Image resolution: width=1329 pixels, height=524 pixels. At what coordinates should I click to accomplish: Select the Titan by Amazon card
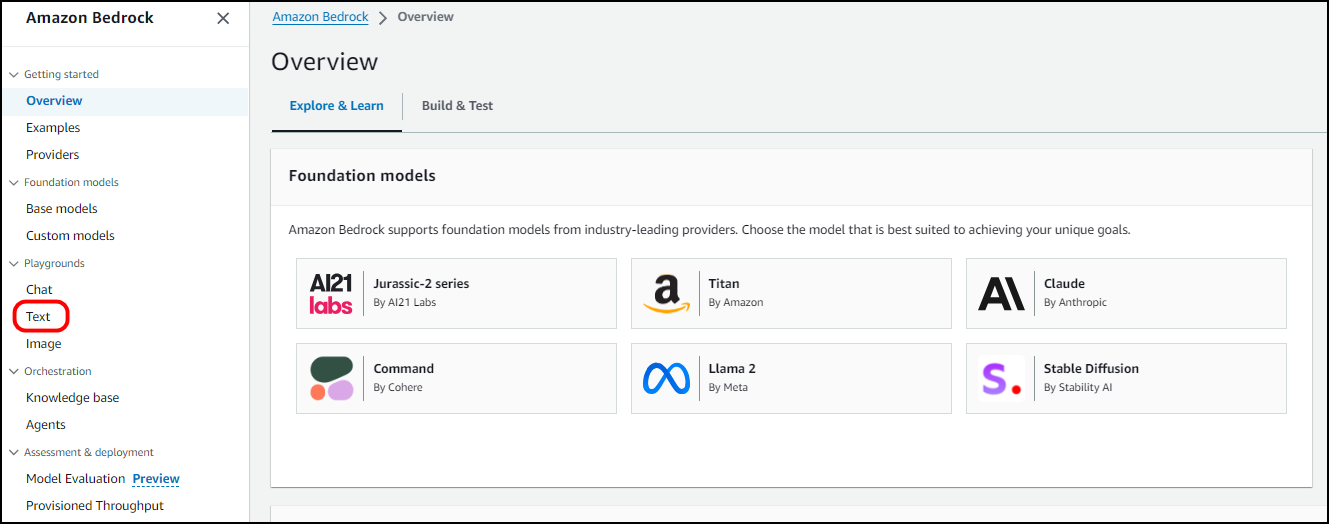tap(791, 293)
